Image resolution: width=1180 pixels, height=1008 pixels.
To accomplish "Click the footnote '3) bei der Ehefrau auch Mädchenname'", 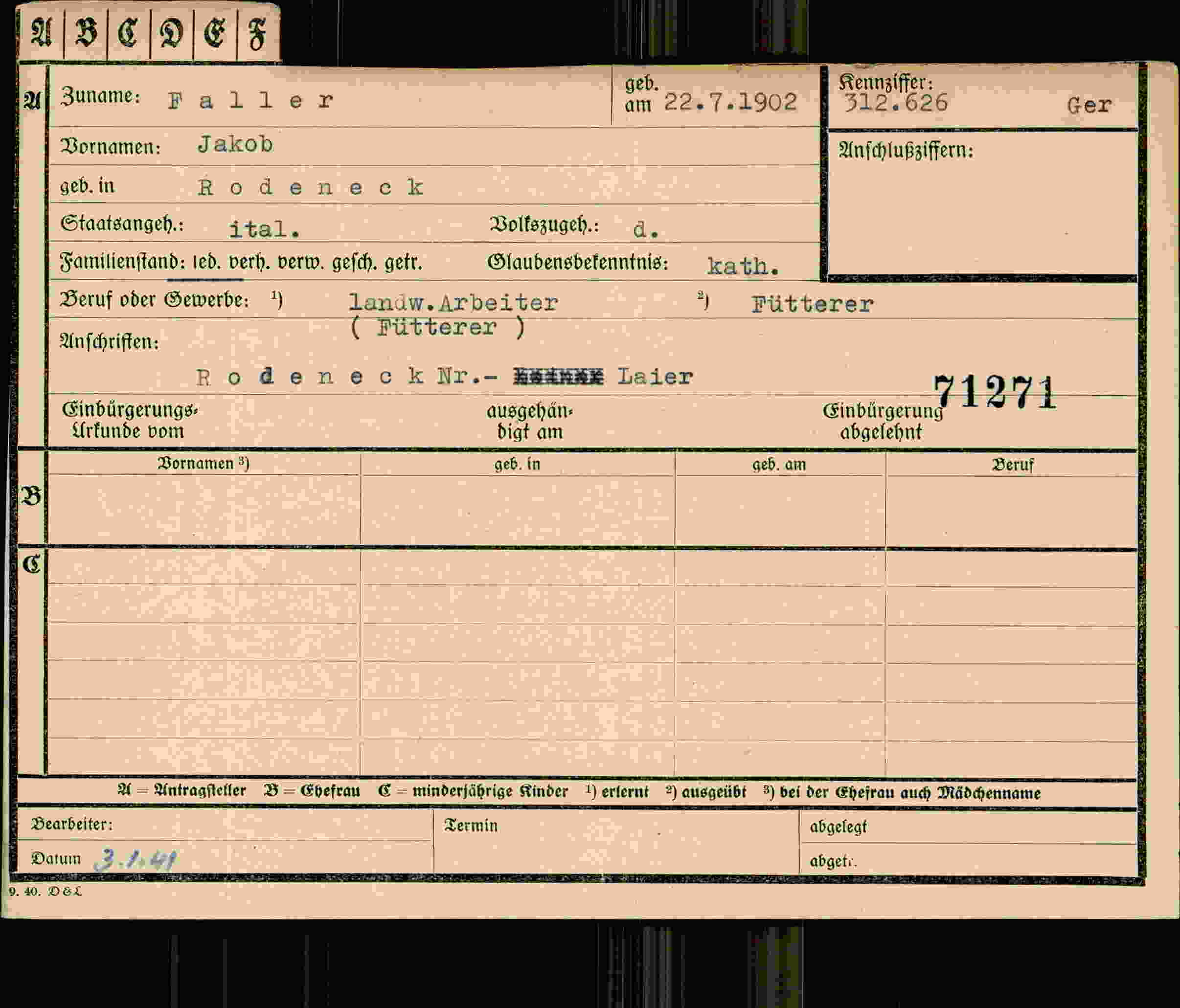I will (x=902, y=793).
